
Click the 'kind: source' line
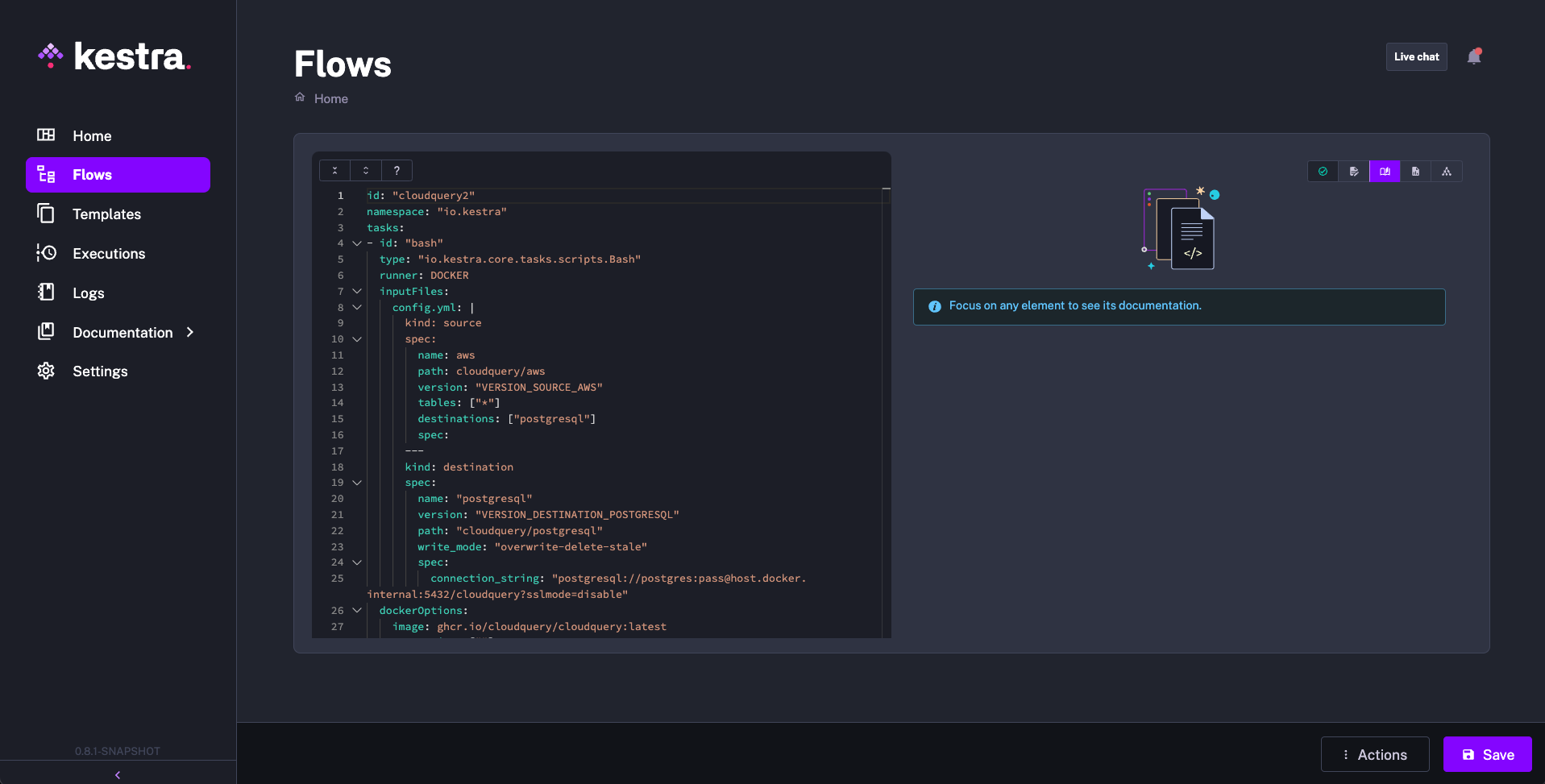[443, 323]
